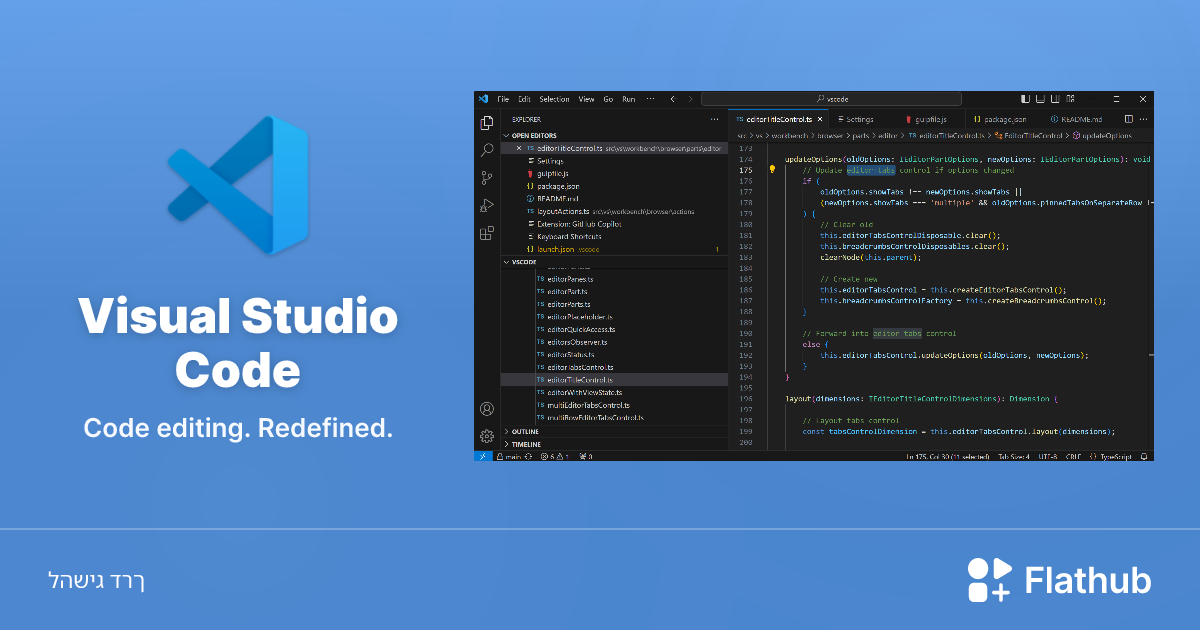Click the Explorer icon in the activity bar
This screenshot has height=630, width=1200.
[485, 121]
